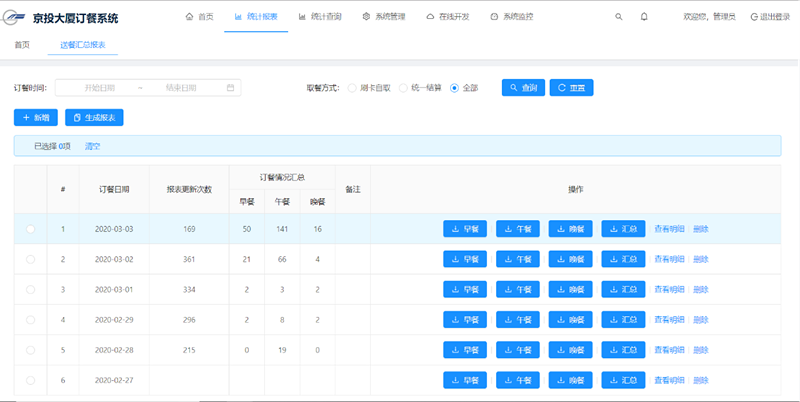Click the 清空 link to clear selection

(x=92, y=146)
